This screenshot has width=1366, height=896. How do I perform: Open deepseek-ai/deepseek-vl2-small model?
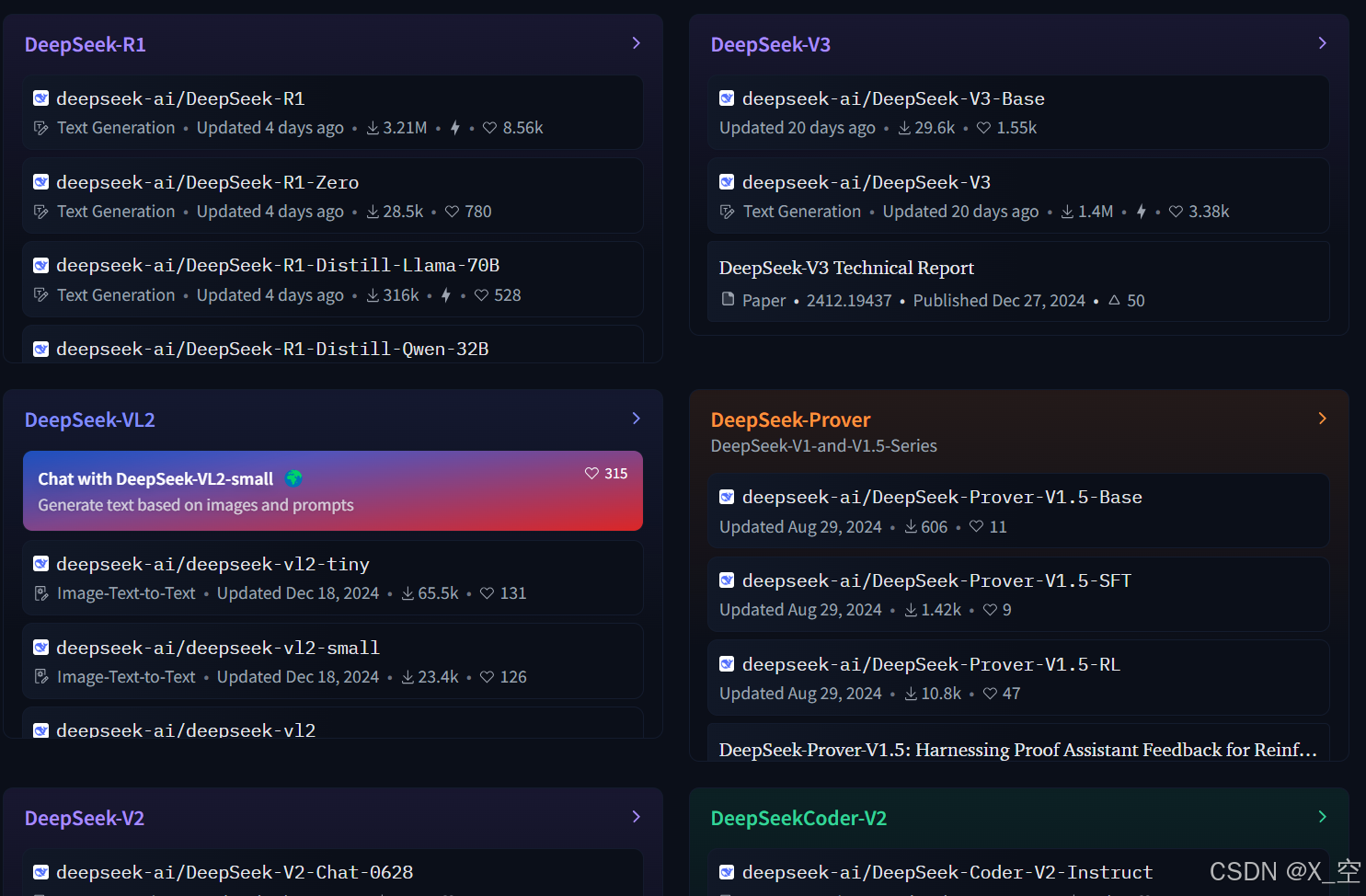(x=332, y=661)
